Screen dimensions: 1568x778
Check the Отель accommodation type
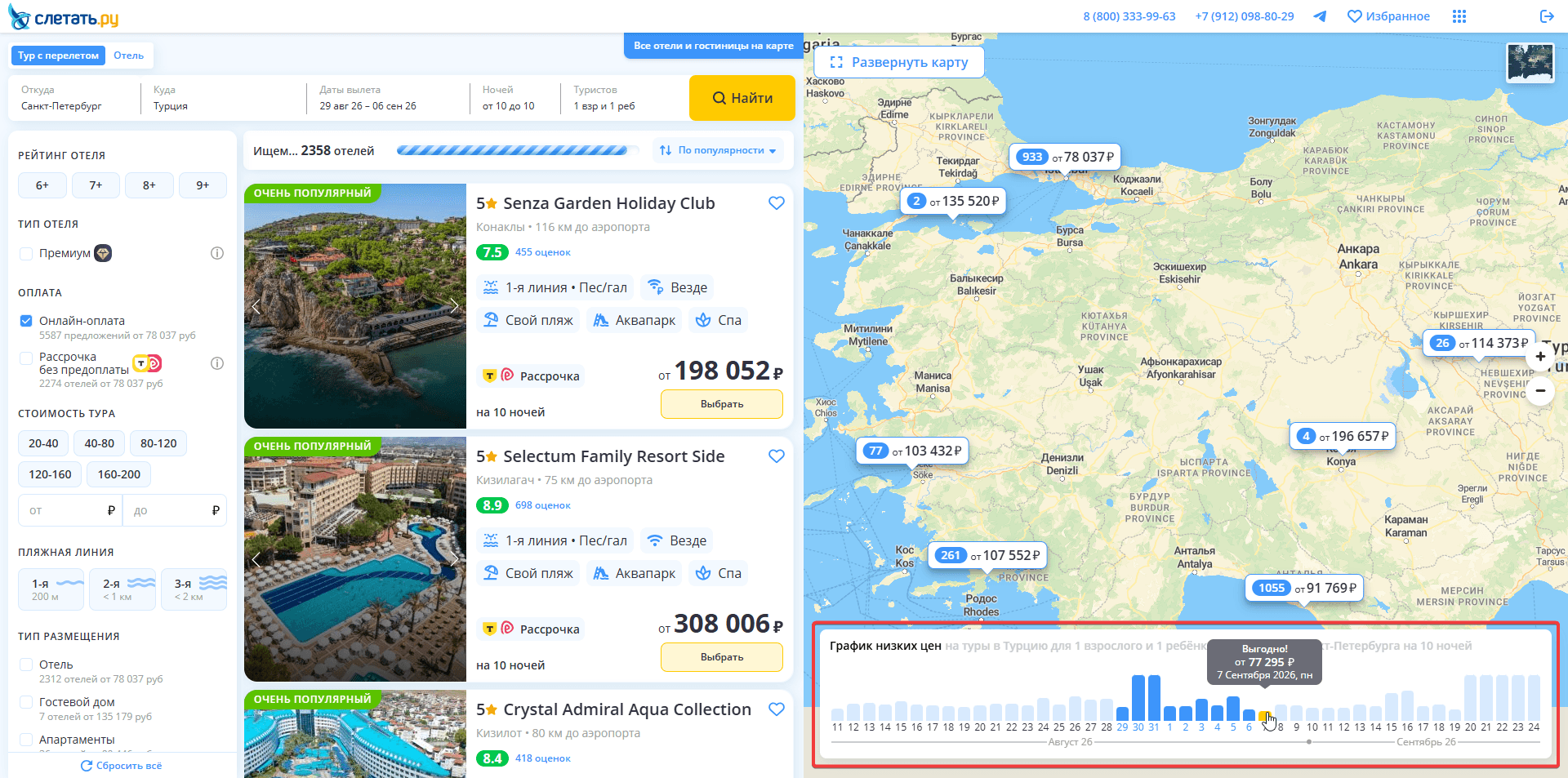26,665
